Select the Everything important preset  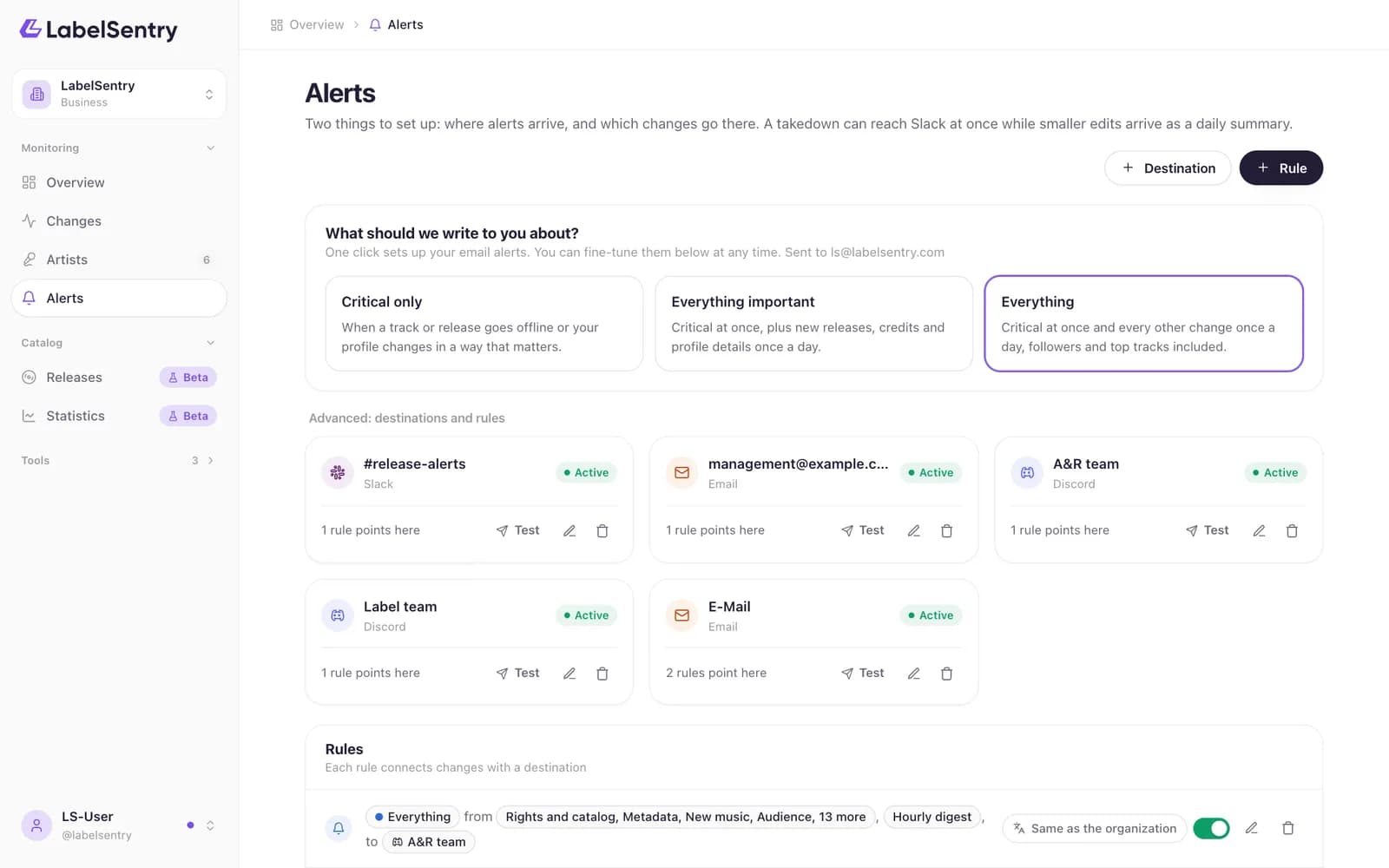pos(813,324)
